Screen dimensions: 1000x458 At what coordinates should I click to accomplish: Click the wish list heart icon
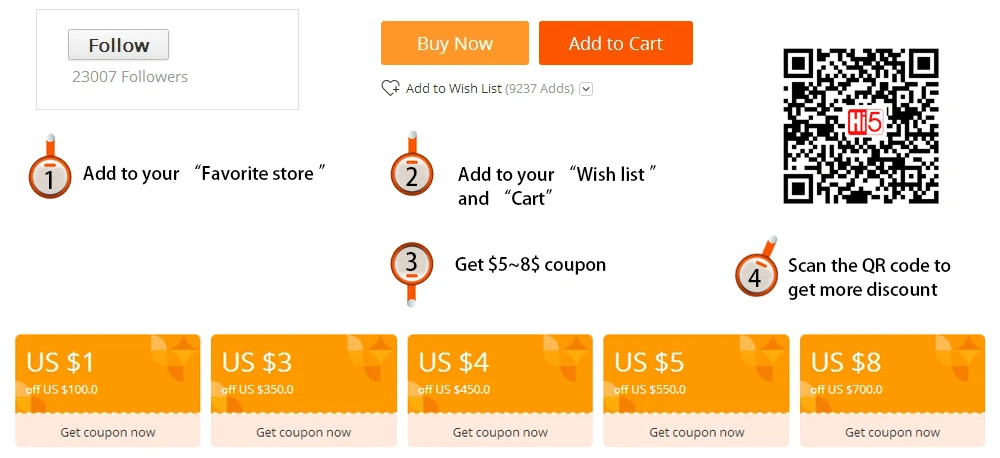390,88
